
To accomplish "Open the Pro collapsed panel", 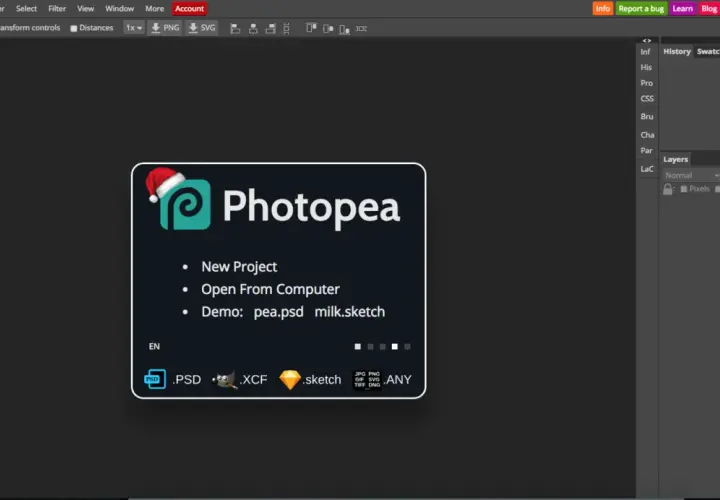I will [x=647, y=83].
